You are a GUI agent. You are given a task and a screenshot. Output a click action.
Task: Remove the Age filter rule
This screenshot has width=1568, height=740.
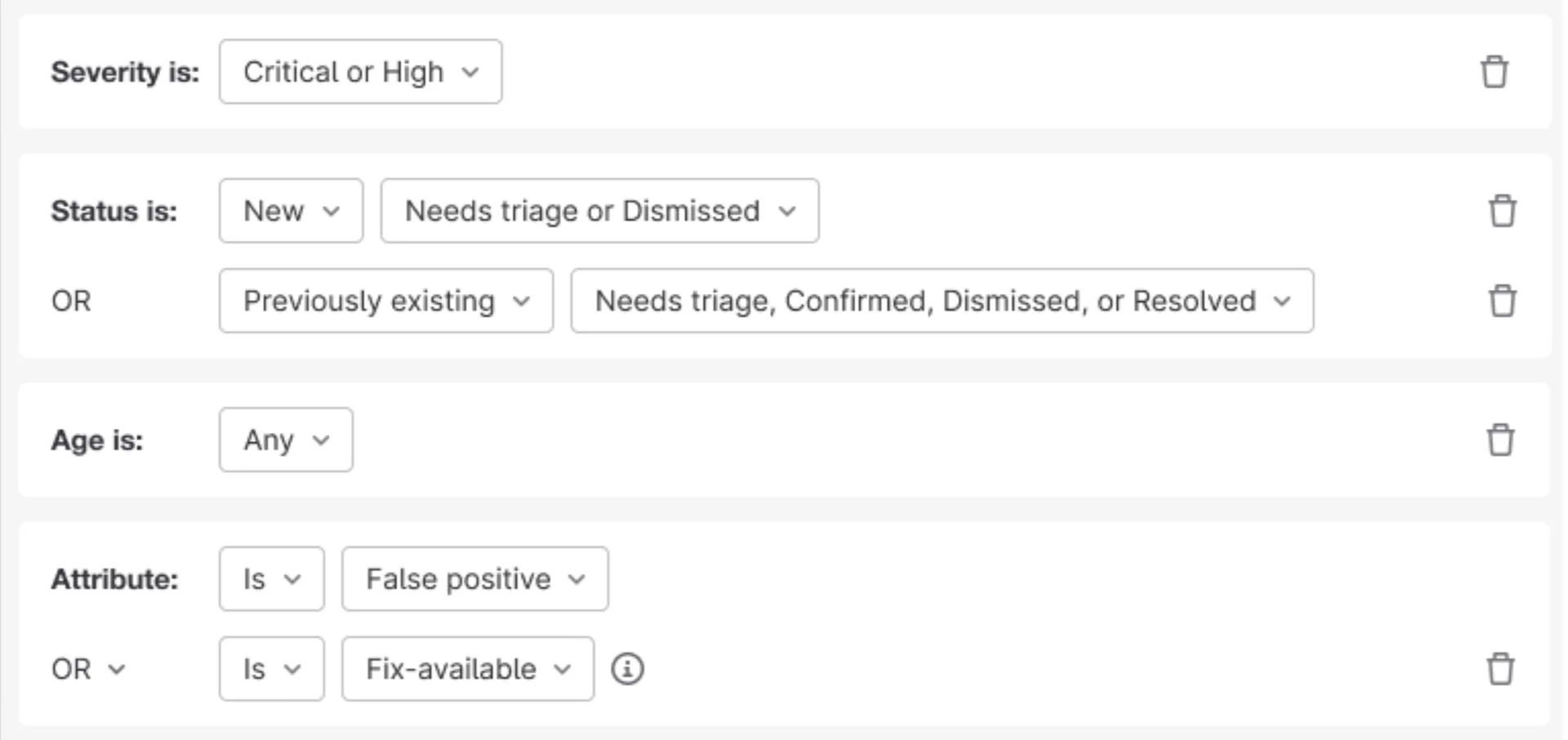point(1500,439)
